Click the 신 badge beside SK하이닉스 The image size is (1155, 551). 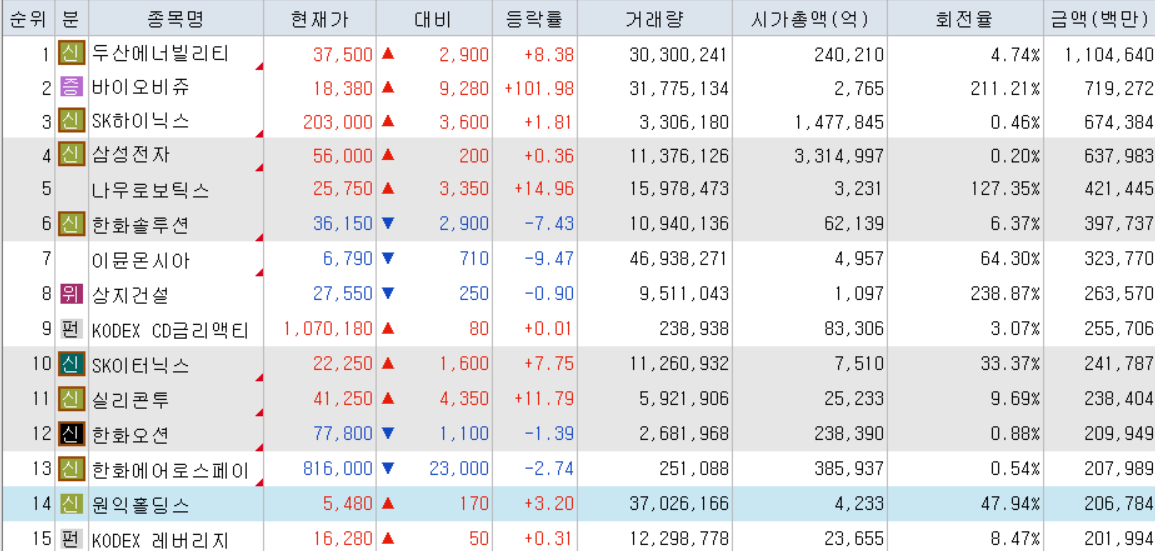71,121
